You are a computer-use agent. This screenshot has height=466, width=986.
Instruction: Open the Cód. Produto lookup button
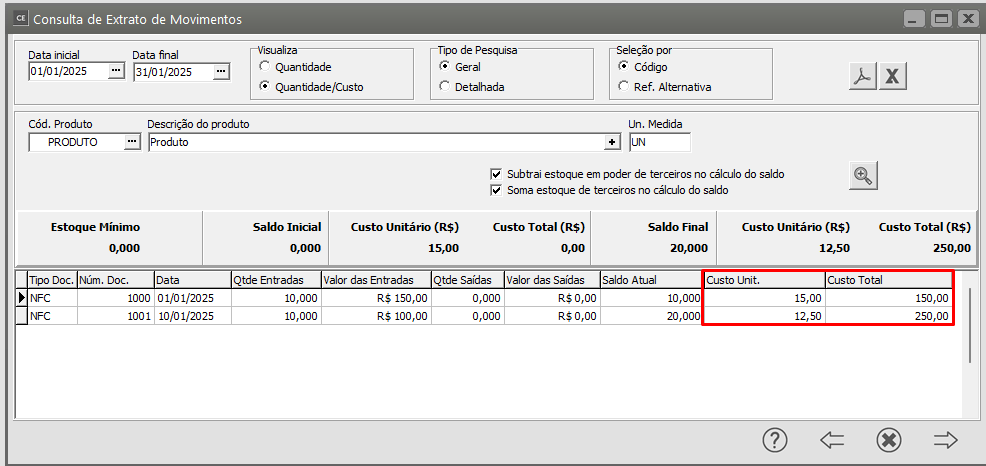[132, 142]
